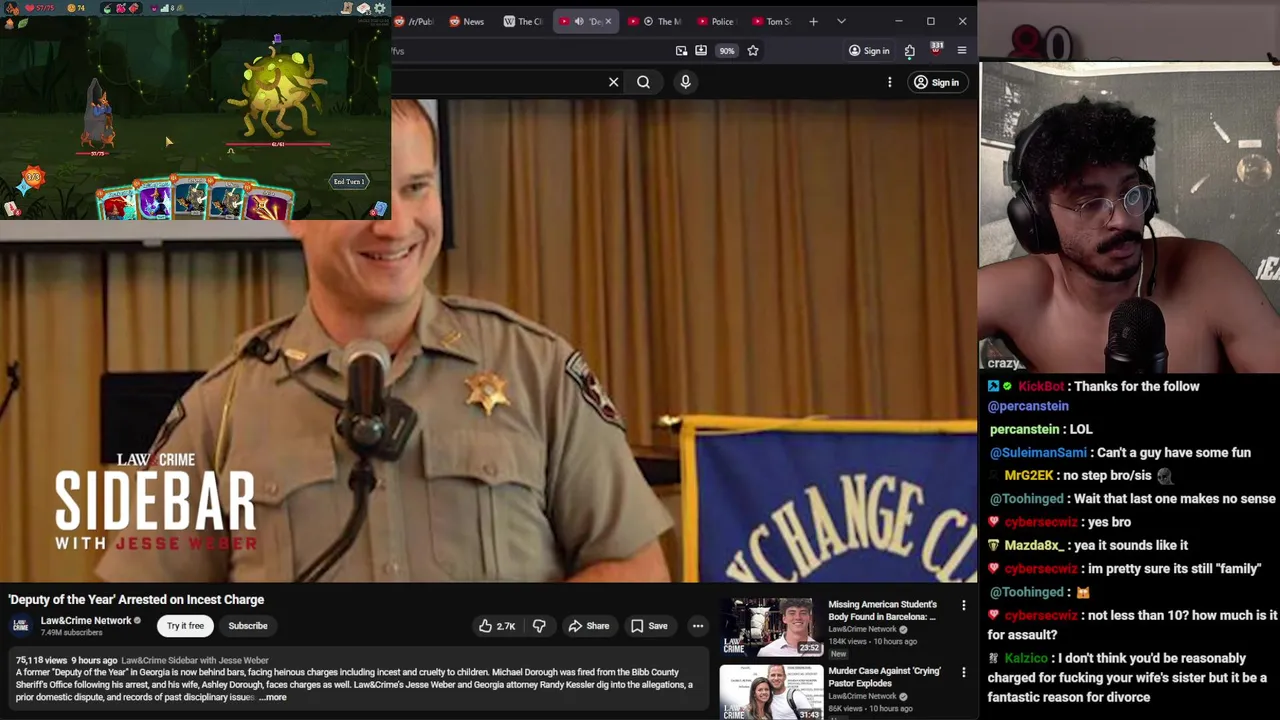
Task: Save the video to a playlist
Action: pos(649,626)
